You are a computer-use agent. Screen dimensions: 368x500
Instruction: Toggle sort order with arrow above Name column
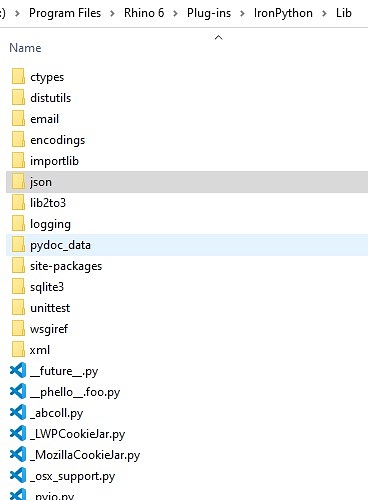[x=218, y=37]
